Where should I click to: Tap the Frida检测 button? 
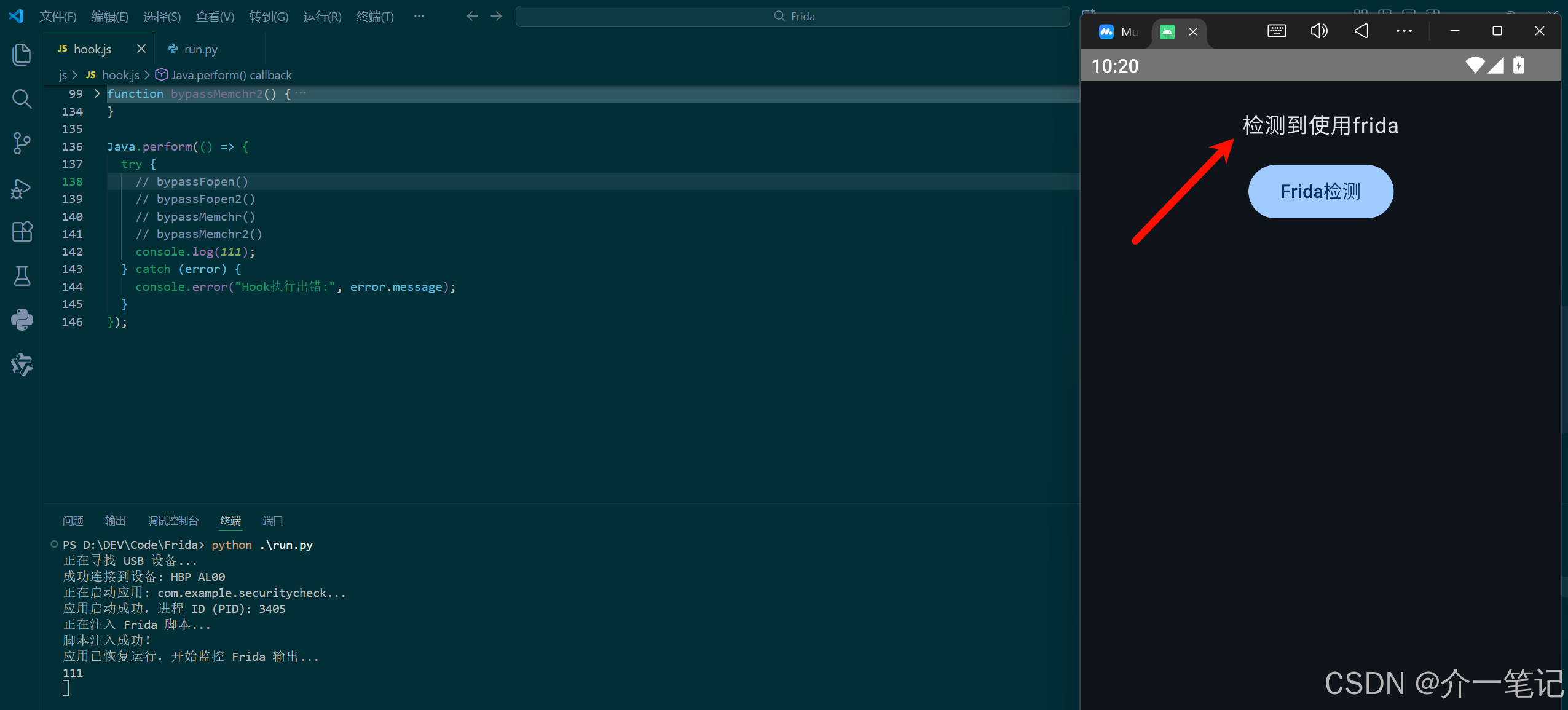pos(1320,191)
